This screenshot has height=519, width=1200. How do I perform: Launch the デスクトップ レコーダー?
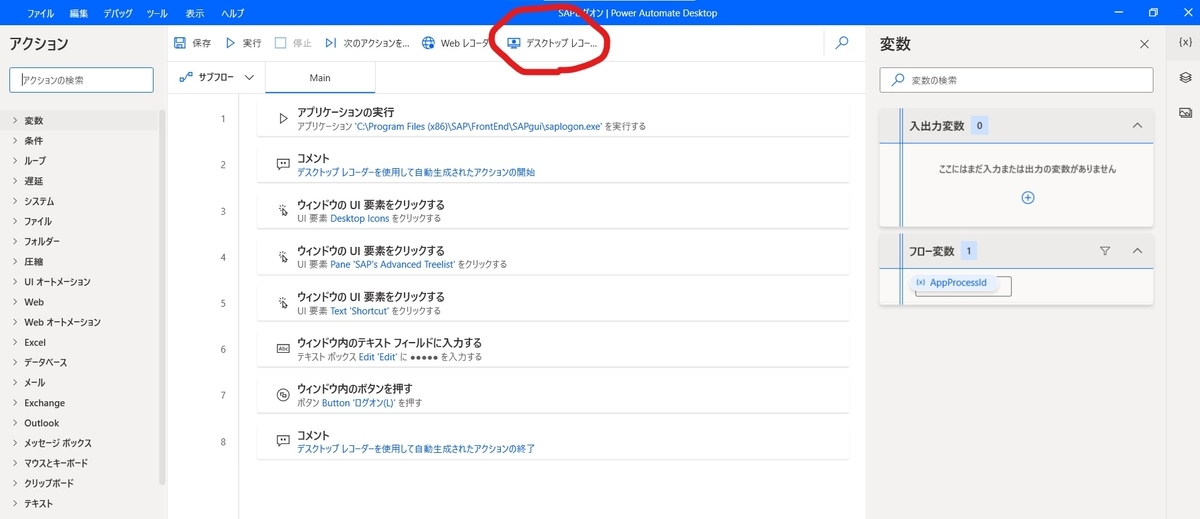pyautogui.click(x=553, y=43)
